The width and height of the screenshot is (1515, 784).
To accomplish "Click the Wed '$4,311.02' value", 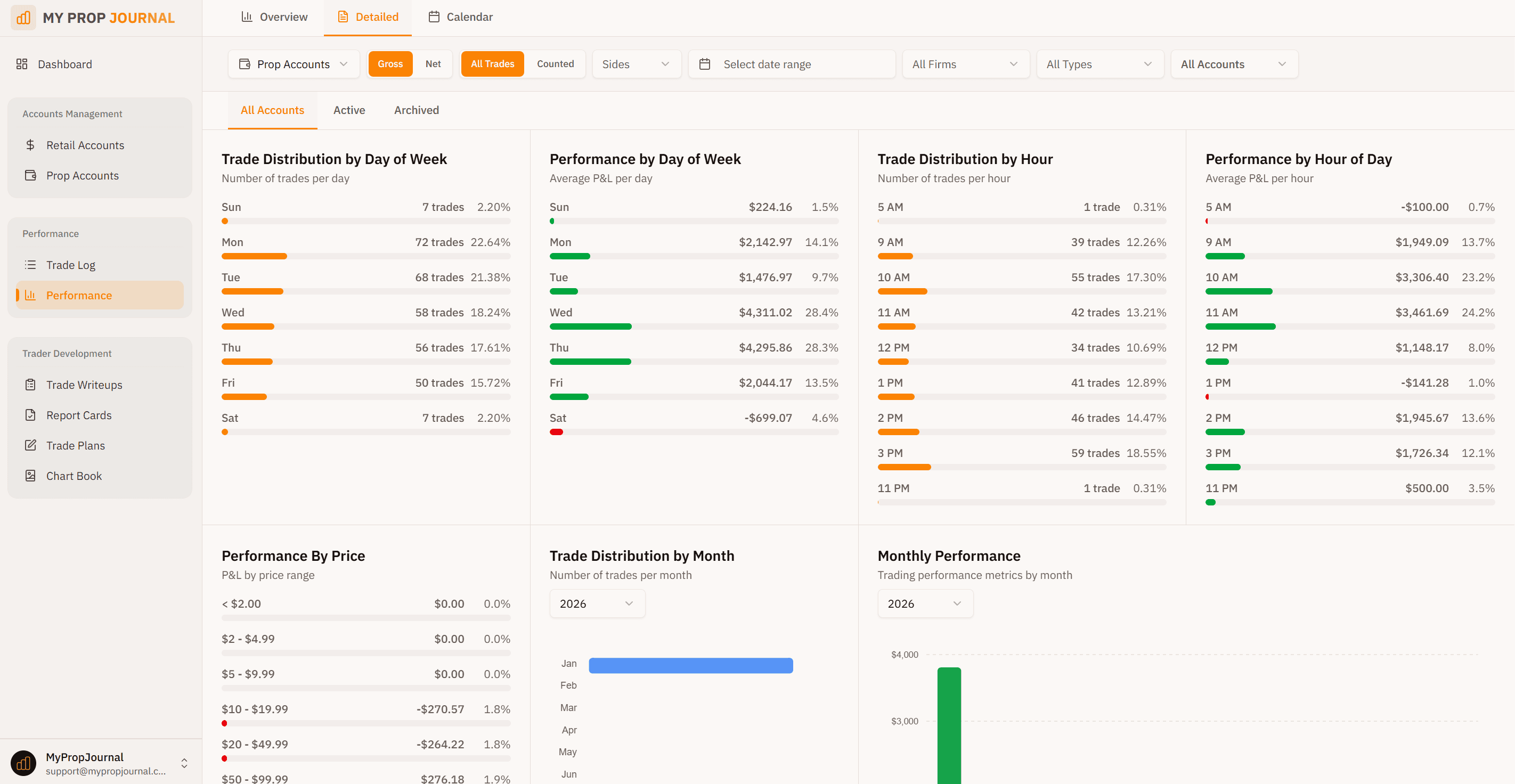I will point(765,312).
